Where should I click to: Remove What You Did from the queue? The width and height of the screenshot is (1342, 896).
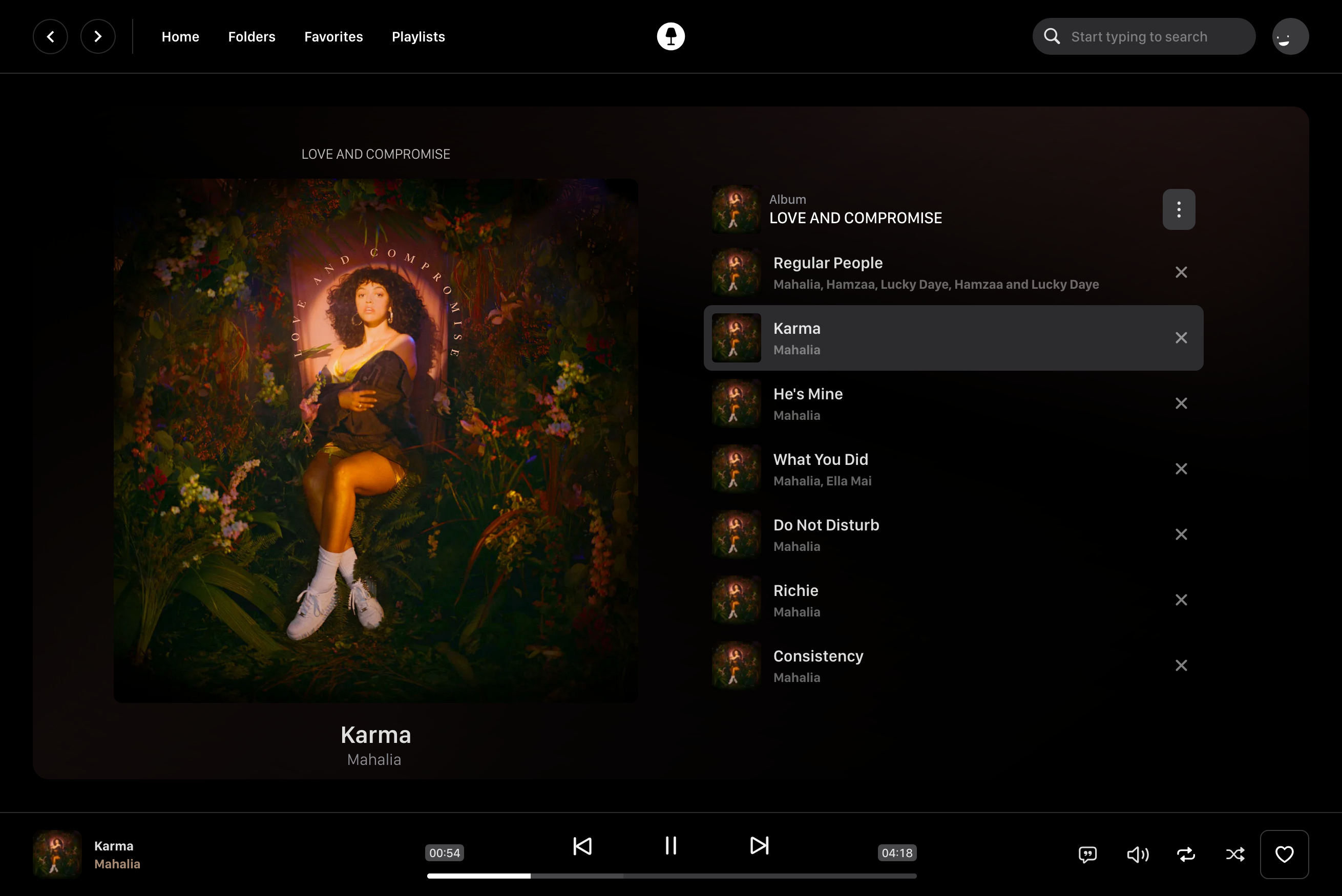[1181, 468]
